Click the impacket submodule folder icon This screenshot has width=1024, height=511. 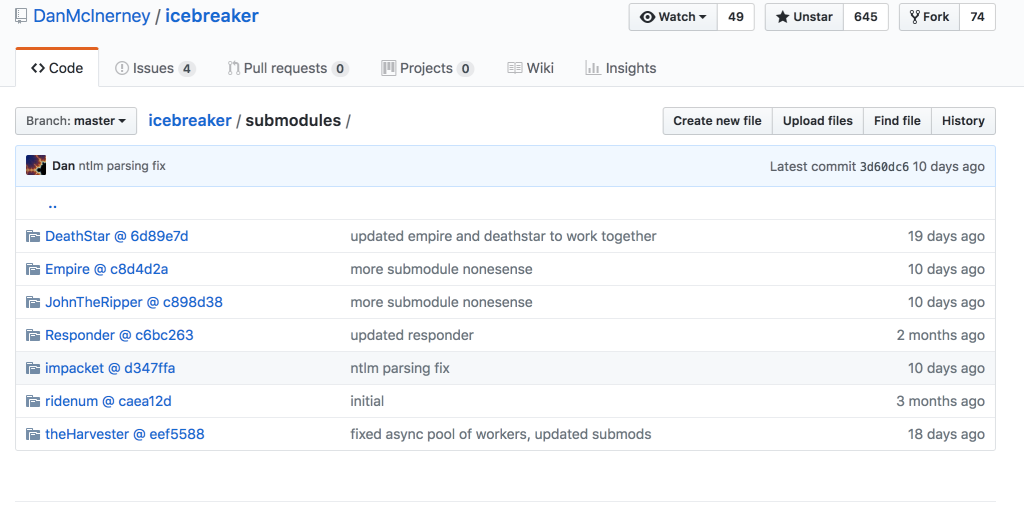click(x=33, y=369)
